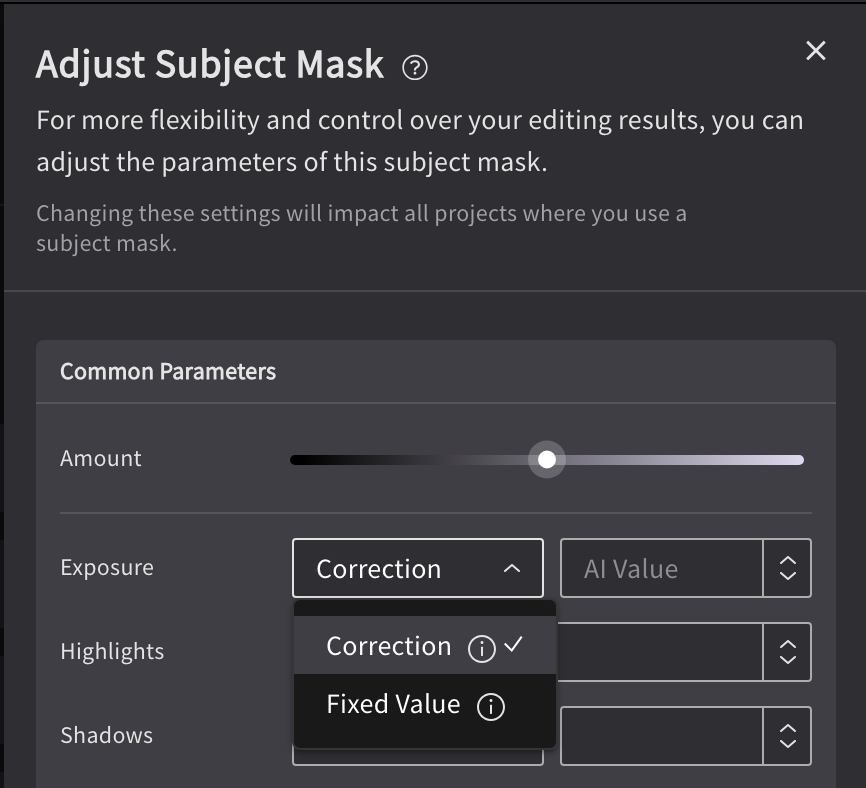The height and width of the screenshot is (788, 866).
Task: Click the Amount slider handle
Action: point(547,460)
